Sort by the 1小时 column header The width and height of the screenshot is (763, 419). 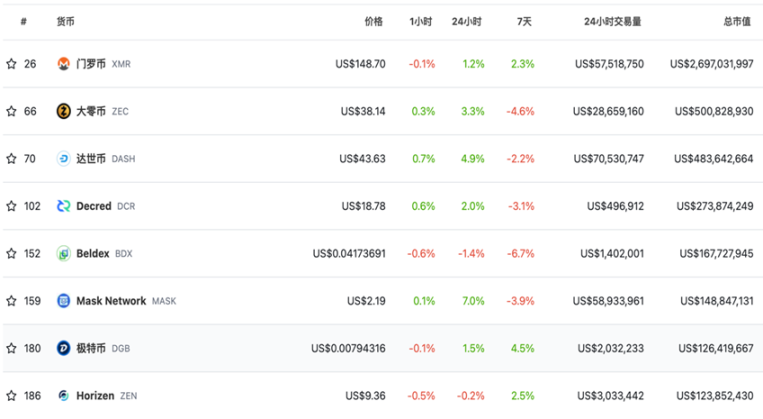click(x=420, y=21)
